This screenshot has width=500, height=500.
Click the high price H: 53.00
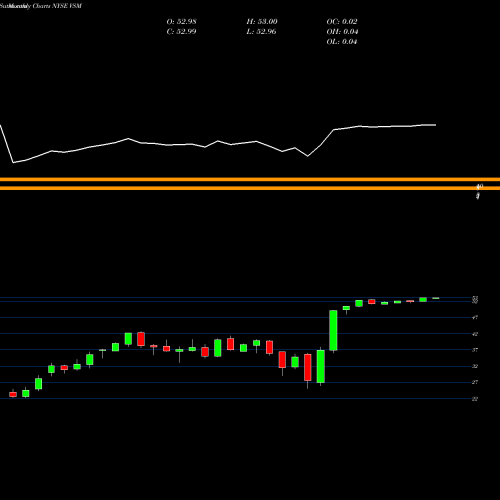262,21
